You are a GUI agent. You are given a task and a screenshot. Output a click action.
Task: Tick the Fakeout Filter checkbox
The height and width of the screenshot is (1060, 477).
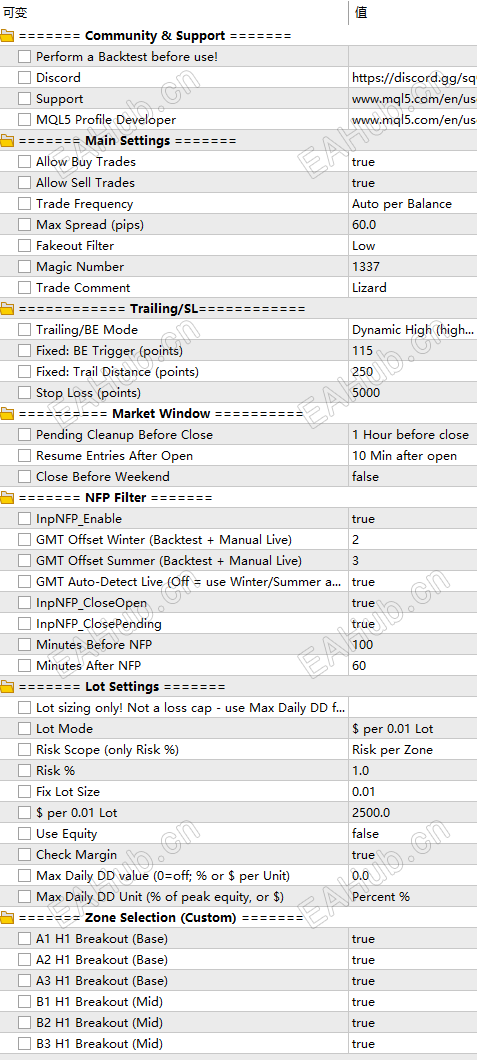pyautogui.click(x=24, y=245)
